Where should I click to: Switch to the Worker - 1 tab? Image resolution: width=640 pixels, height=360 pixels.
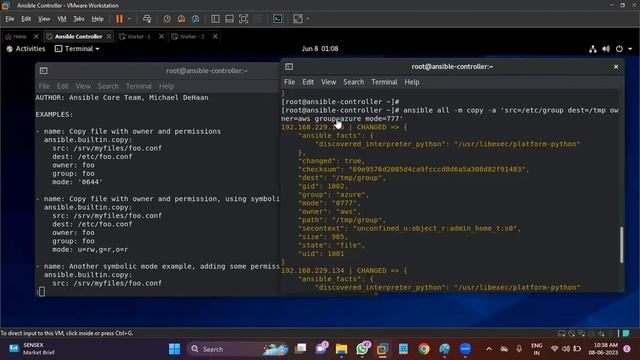click(139, 36)
